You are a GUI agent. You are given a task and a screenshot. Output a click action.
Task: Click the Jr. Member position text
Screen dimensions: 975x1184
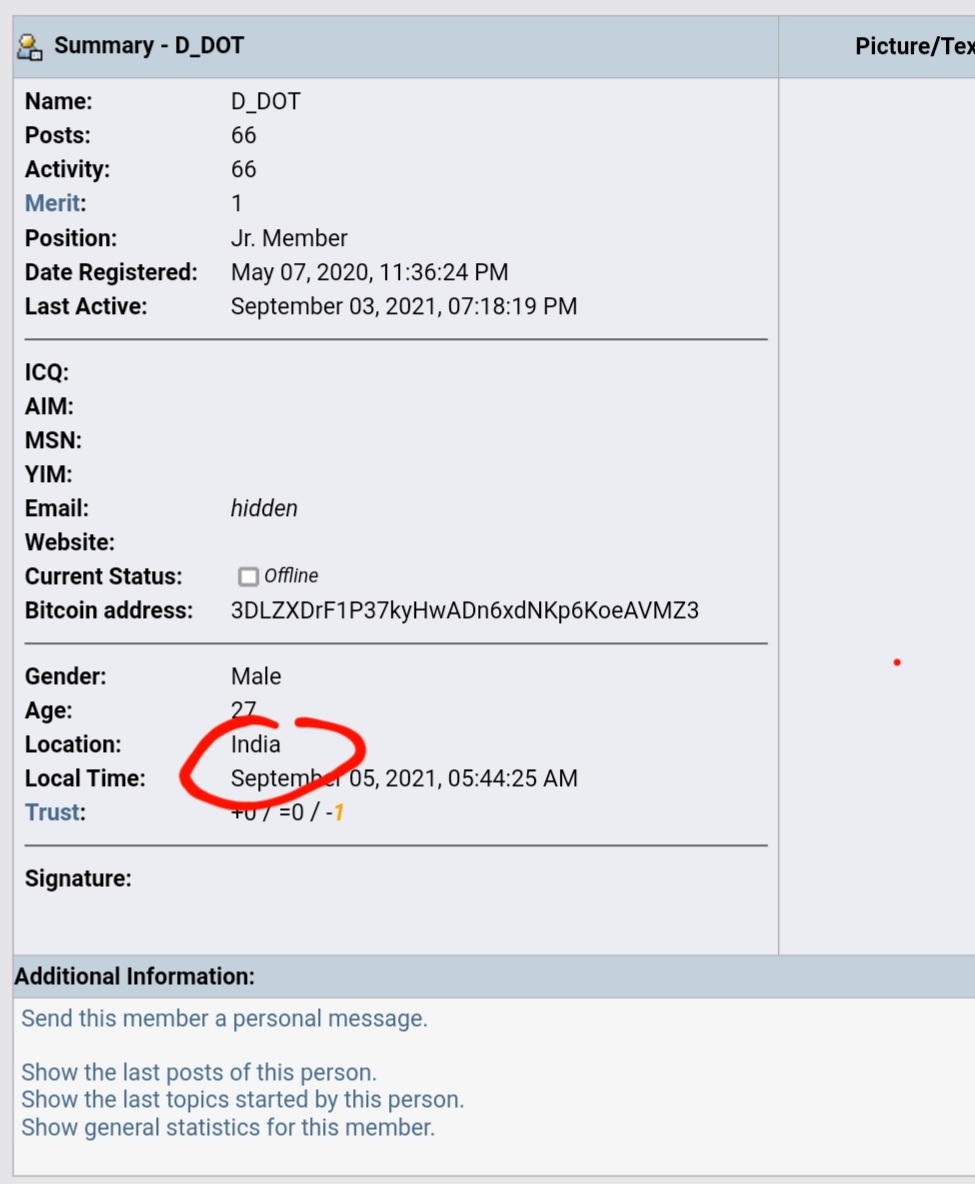288,239
